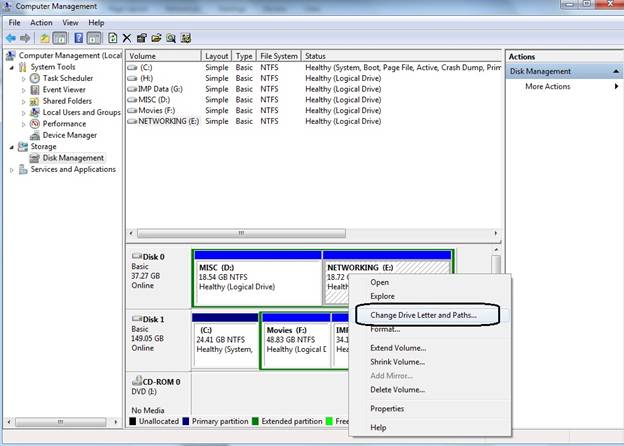This screenshot has height=446, width=624.
Task: Click the Refresh toolbar icon
Action: coord(113,38)
